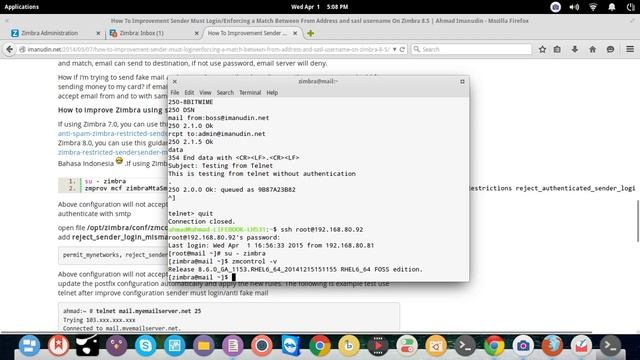Image resolution: width=640 pixels, height=360 pixels.
Task: Open the terminal File menu
Action: [175, 93]
